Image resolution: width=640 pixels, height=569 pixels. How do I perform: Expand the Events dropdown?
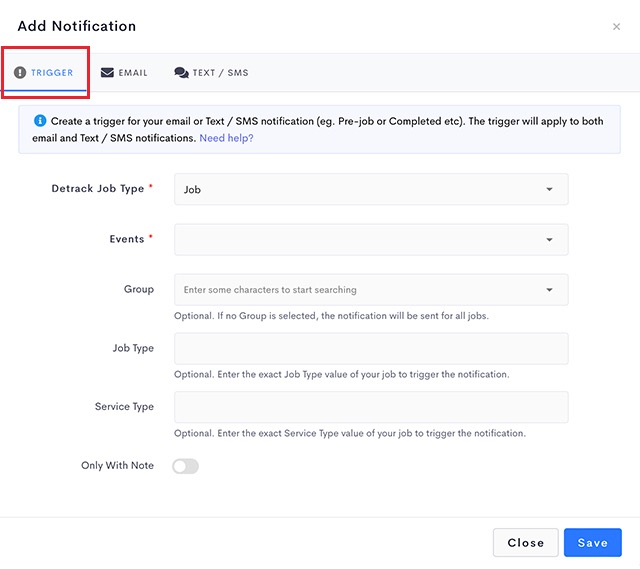(x=371, y=240)
